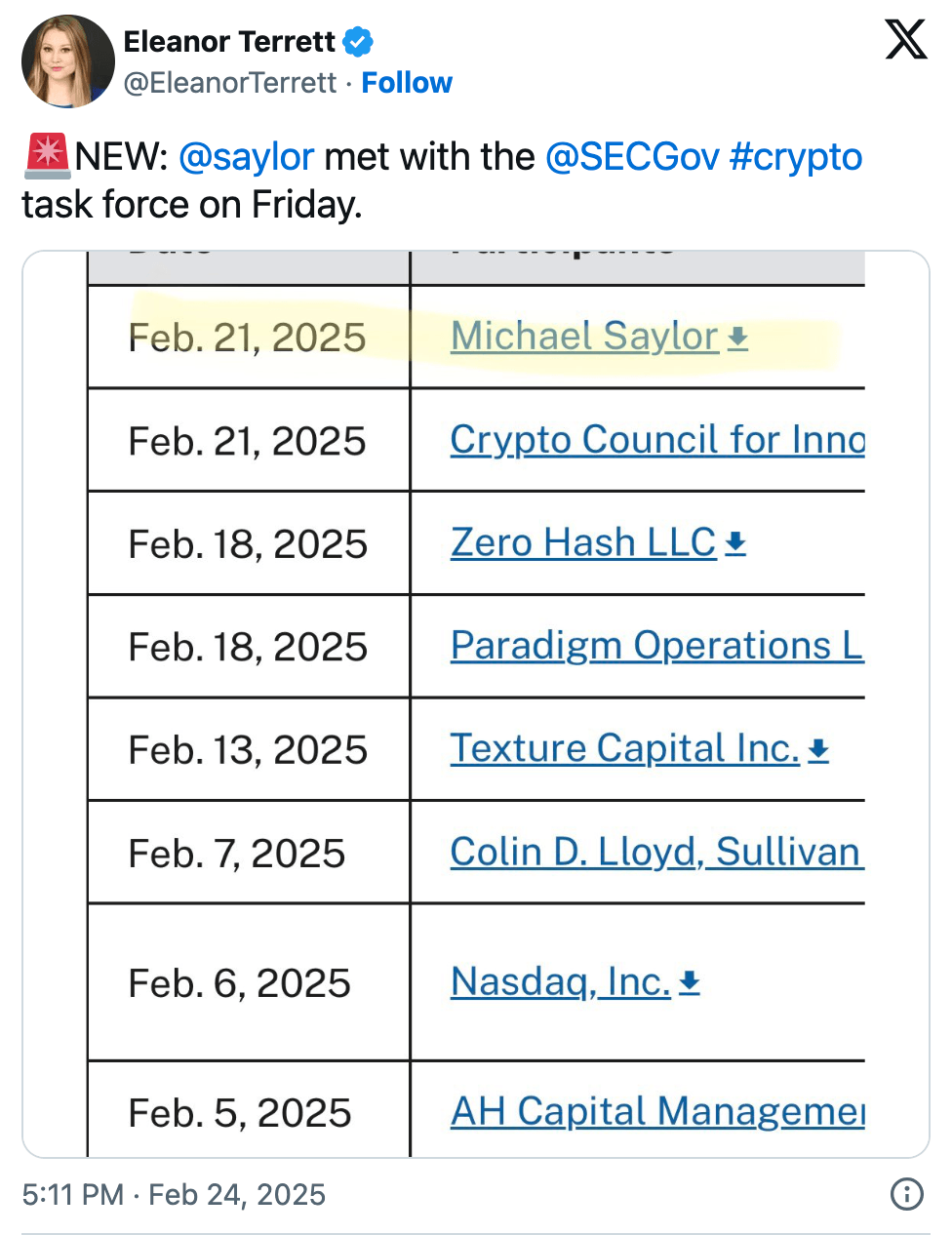Click the download icon next to Nasdaq, Inc.
The image size is (952, 1235).
[690, 984]
